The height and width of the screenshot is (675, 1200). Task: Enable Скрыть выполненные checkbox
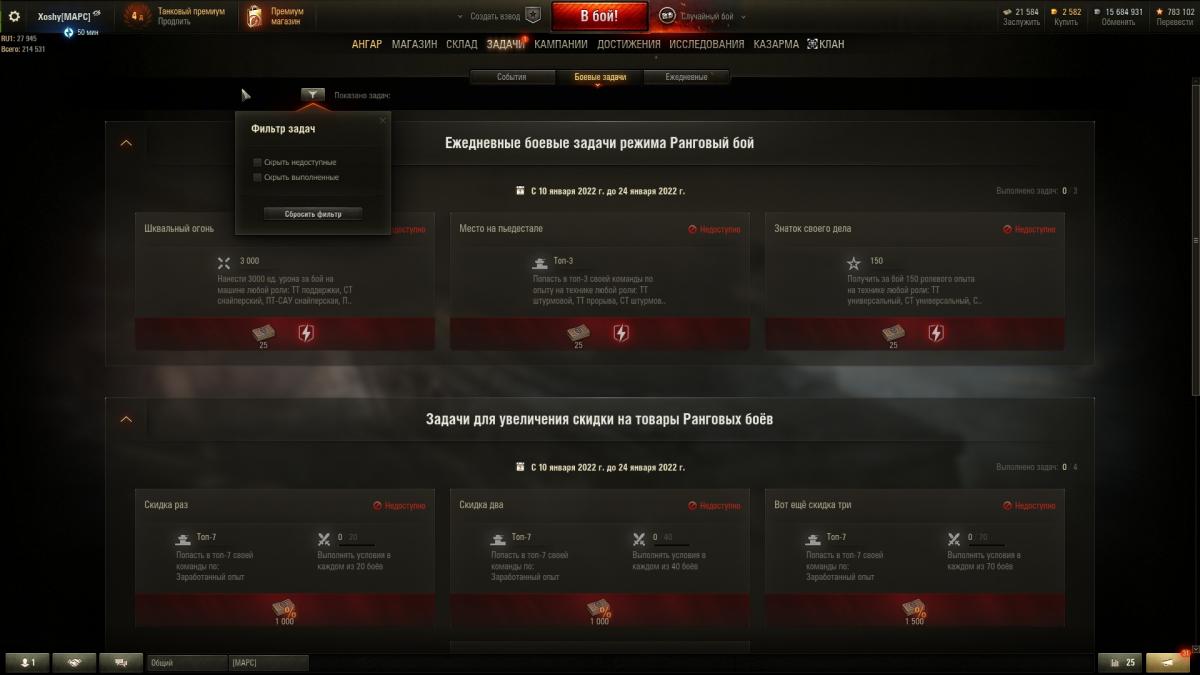(257, 177)
